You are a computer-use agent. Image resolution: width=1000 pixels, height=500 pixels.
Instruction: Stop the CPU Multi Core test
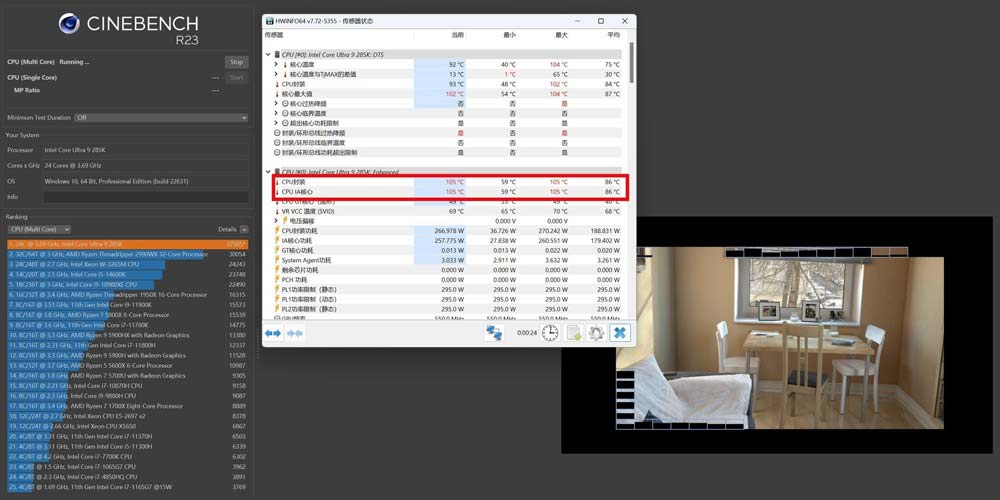pos(236,61)
